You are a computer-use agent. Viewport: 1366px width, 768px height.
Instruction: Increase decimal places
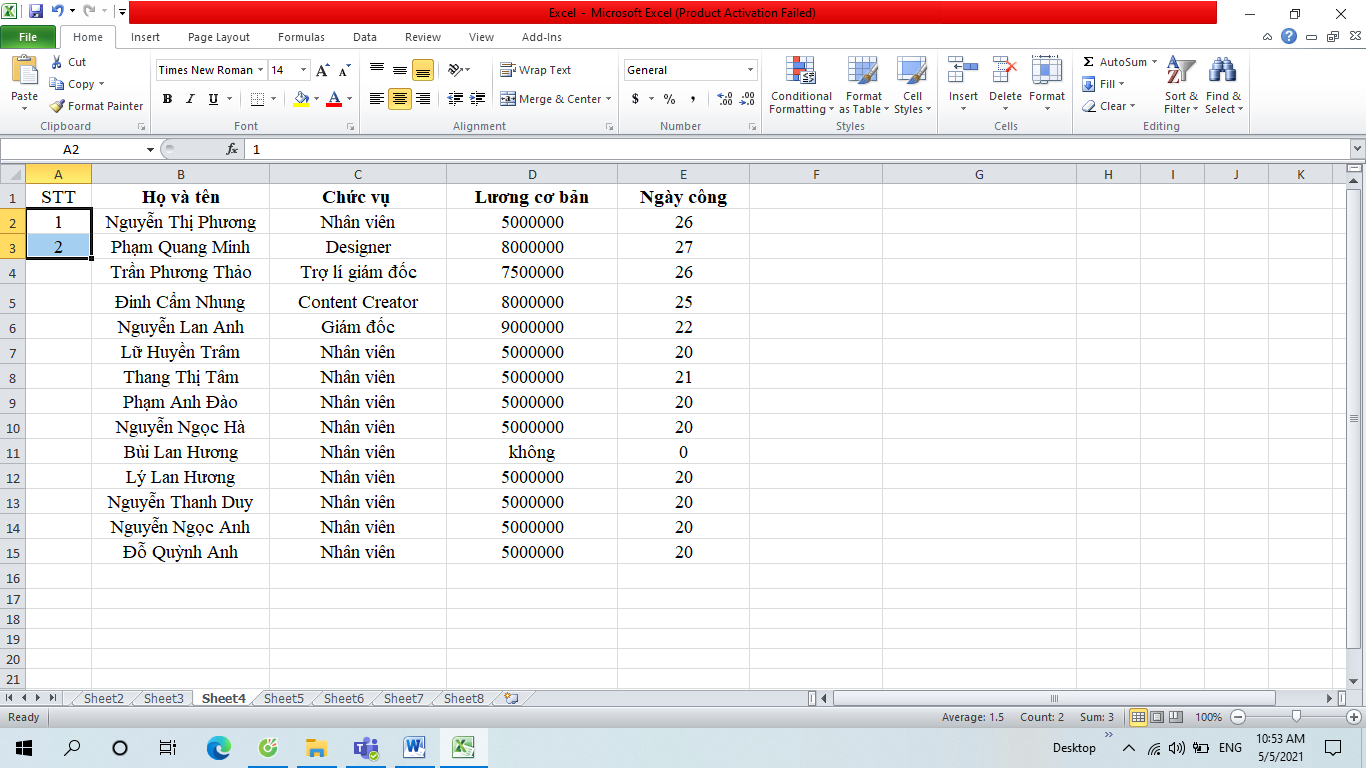coord(725,99)
